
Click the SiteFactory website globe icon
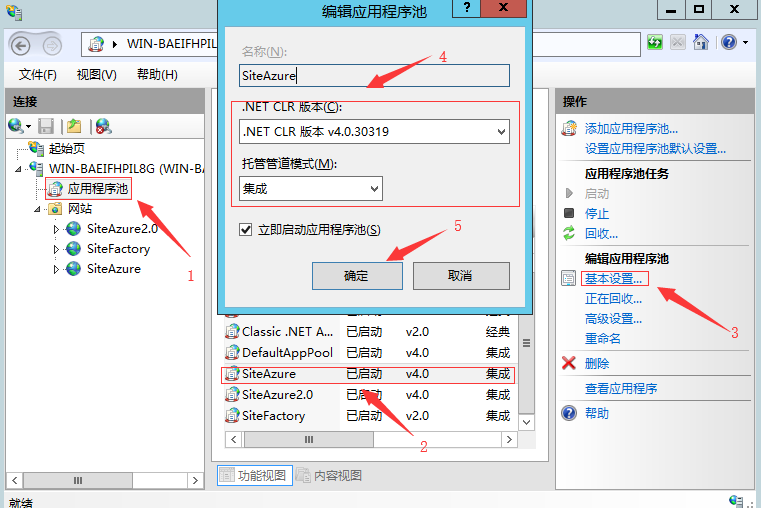[x=73, y=249]
